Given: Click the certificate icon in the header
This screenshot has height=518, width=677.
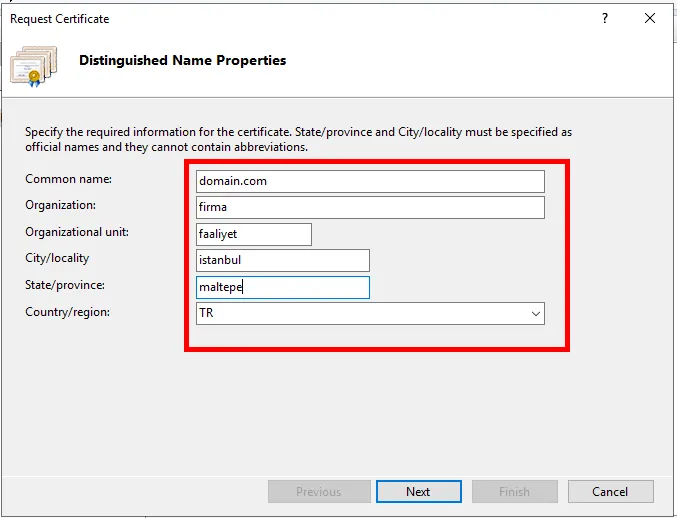Looking at the screenshot, I should click(32, 65).
